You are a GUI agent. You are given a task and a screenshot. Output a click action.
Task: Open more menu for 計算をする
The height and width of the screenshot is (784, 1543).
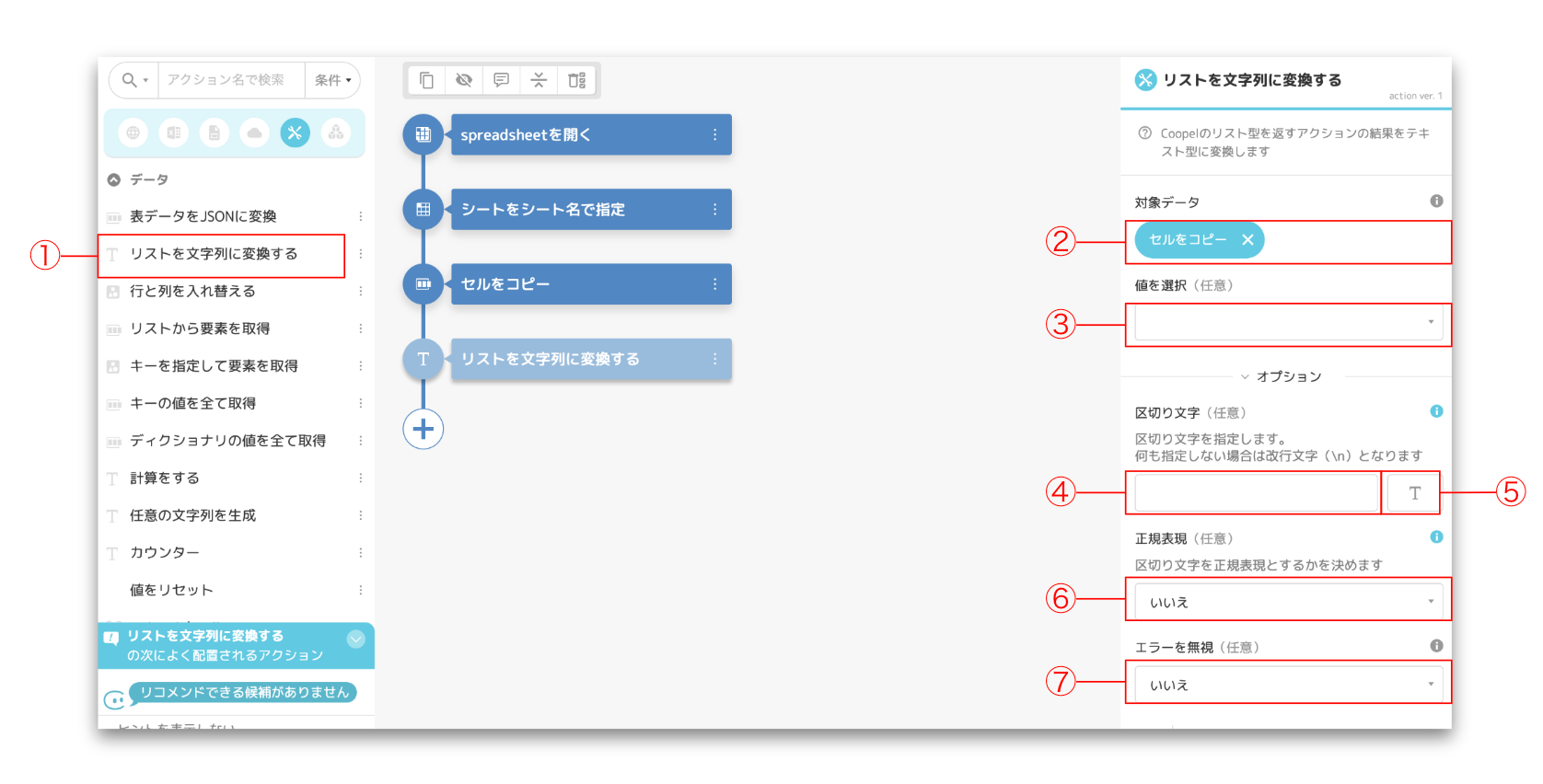point(361,478)
